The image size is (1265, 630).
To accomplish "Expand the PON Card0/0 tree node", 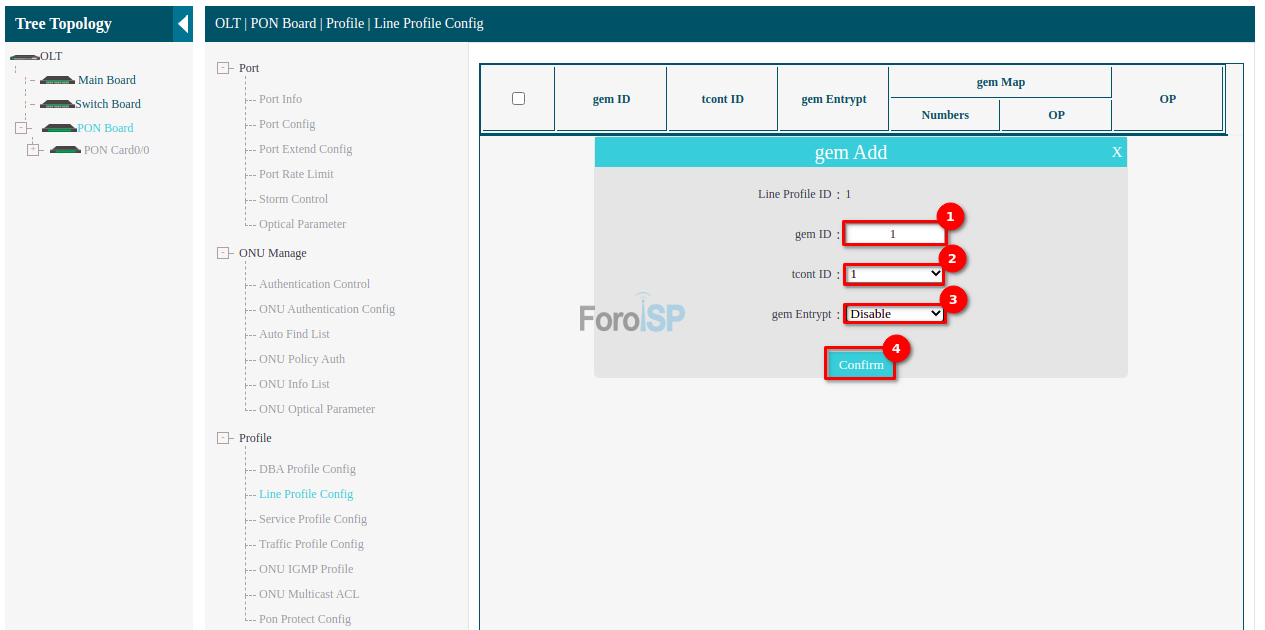I will (33, 150).
